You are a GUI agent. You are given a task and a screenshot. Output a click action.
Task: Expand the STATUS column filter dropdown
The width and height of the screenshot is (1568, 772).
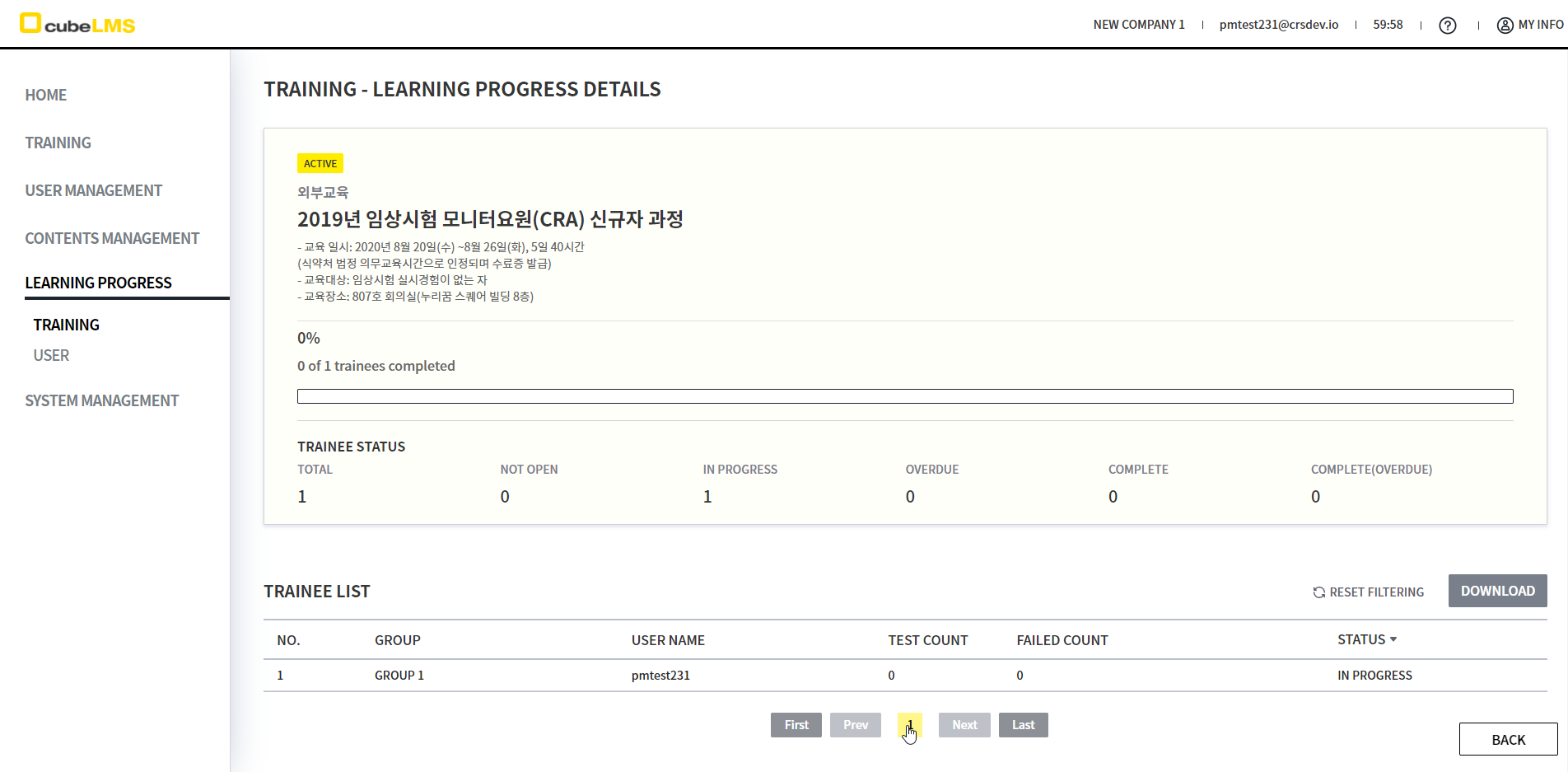[1393, 639]
